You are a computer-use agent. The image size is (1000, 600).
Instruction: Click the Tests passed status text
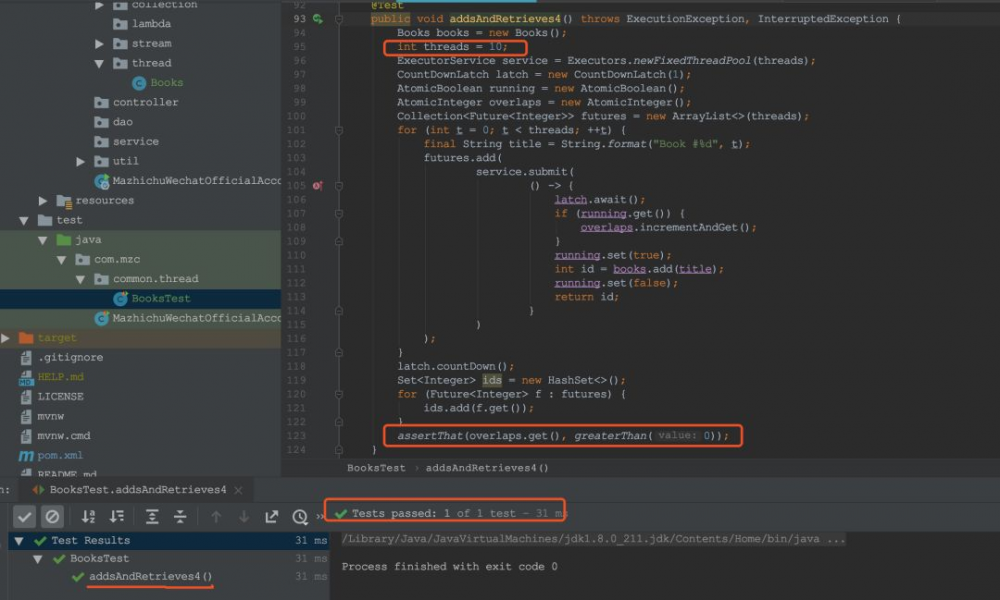click(x=457, y=513)
